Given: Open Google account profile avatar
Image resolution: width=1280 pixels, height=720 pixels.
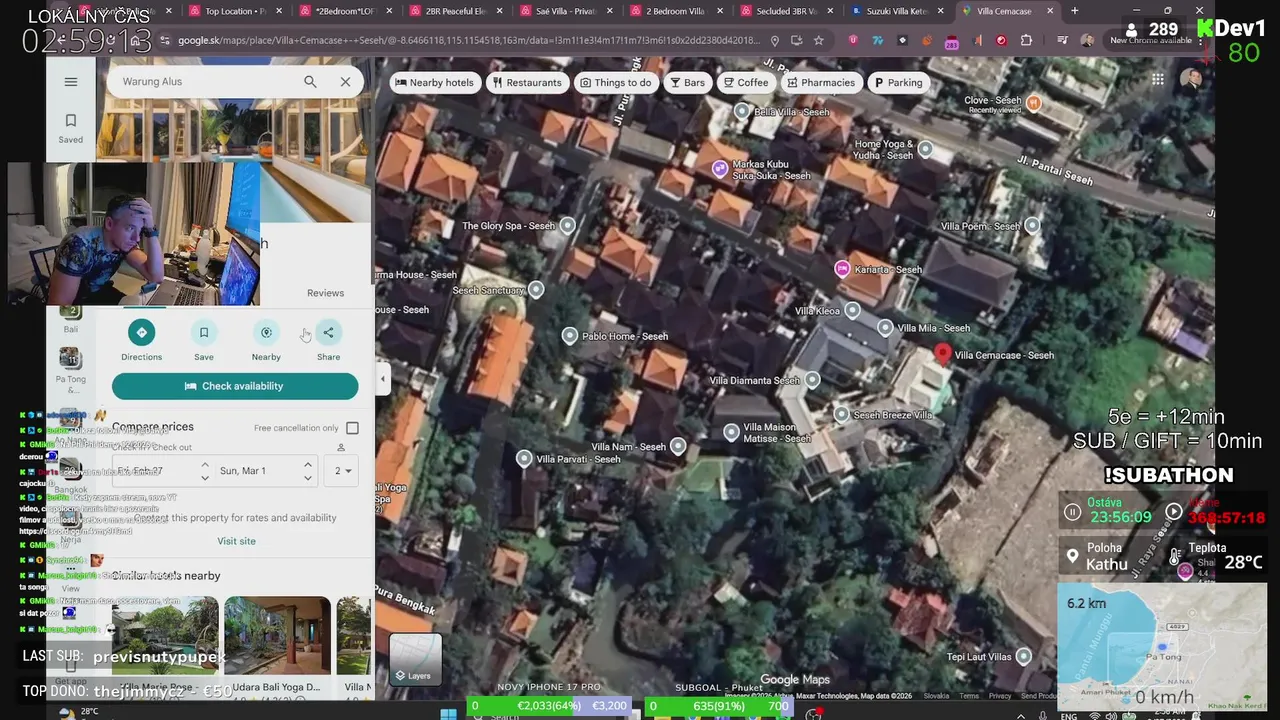Looking at the screenshot, I should click(x=1190, y=80).
